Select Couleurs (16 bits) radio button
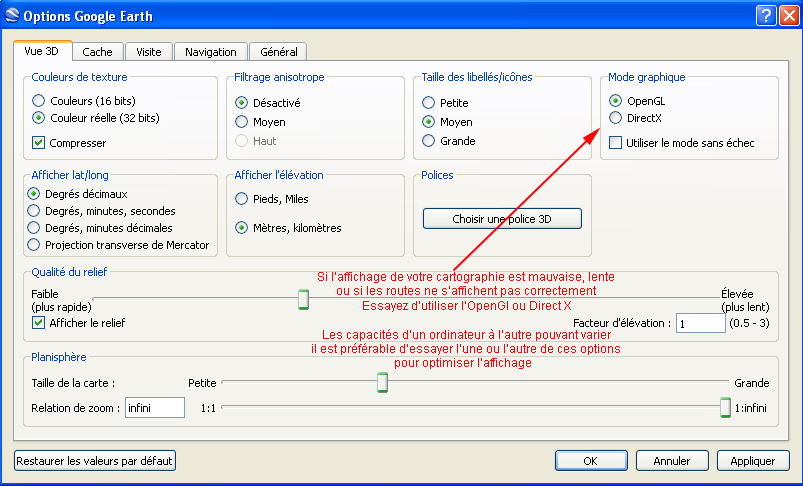 coord(38,100)
